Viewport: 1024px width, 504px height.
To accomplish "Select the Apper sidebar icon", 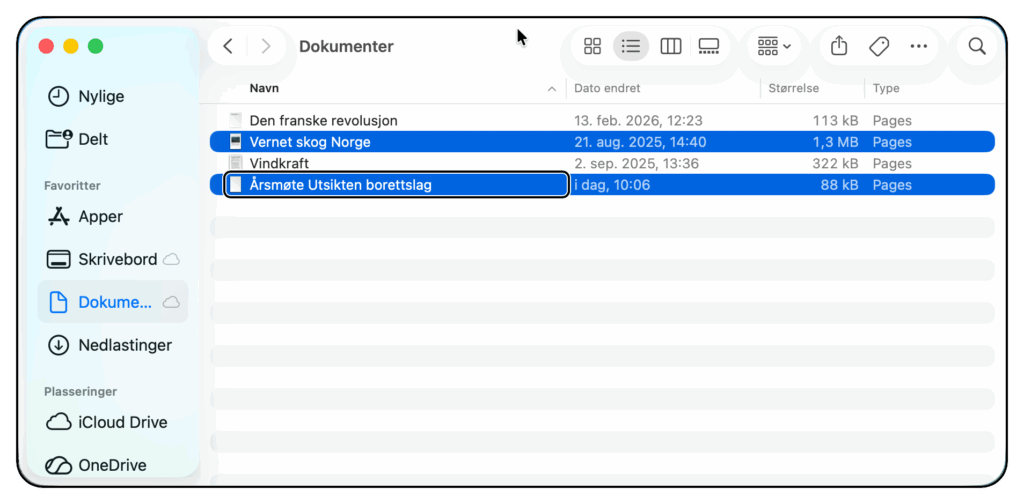I will [59, 216].
